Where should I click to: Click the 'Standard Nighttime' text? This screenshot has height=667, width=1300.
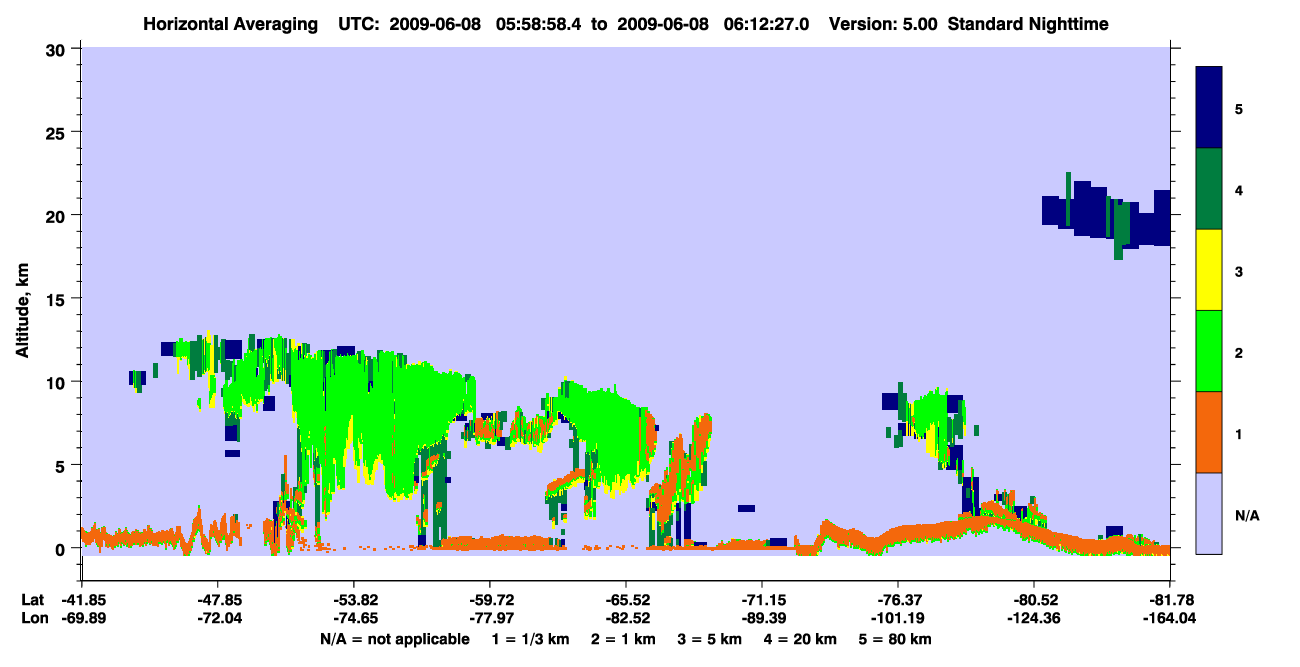tap(1027, 23)
